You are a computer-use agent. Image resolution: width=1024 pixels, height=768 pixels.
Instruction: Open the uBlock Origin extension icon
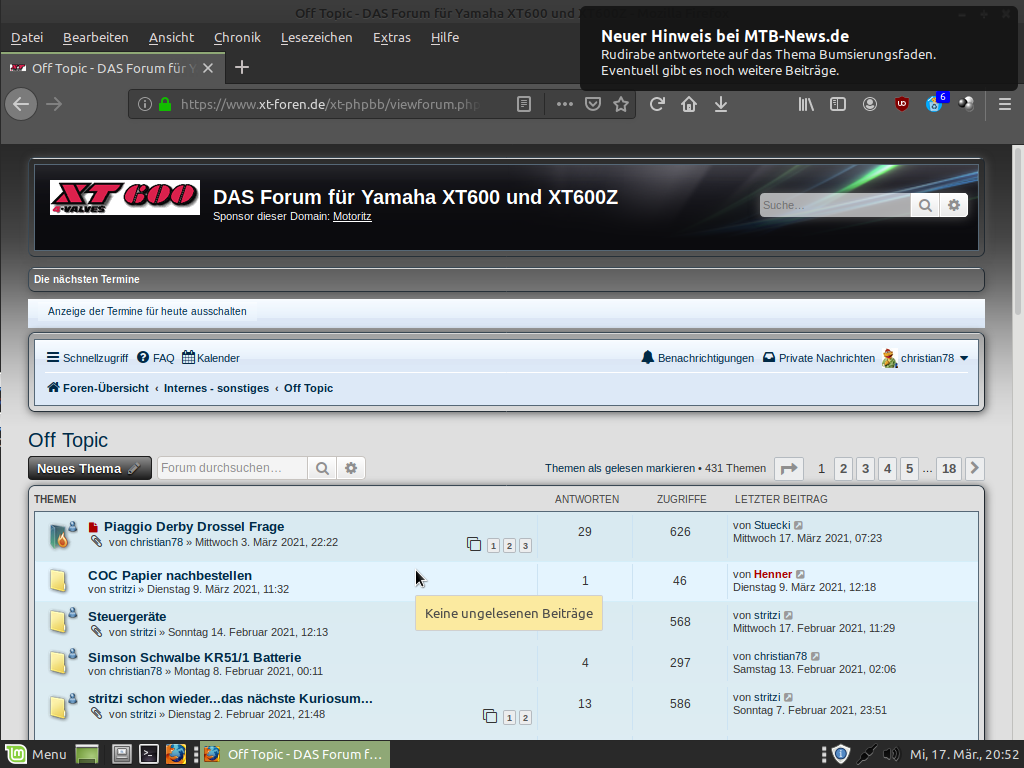(x=902, y=104)
